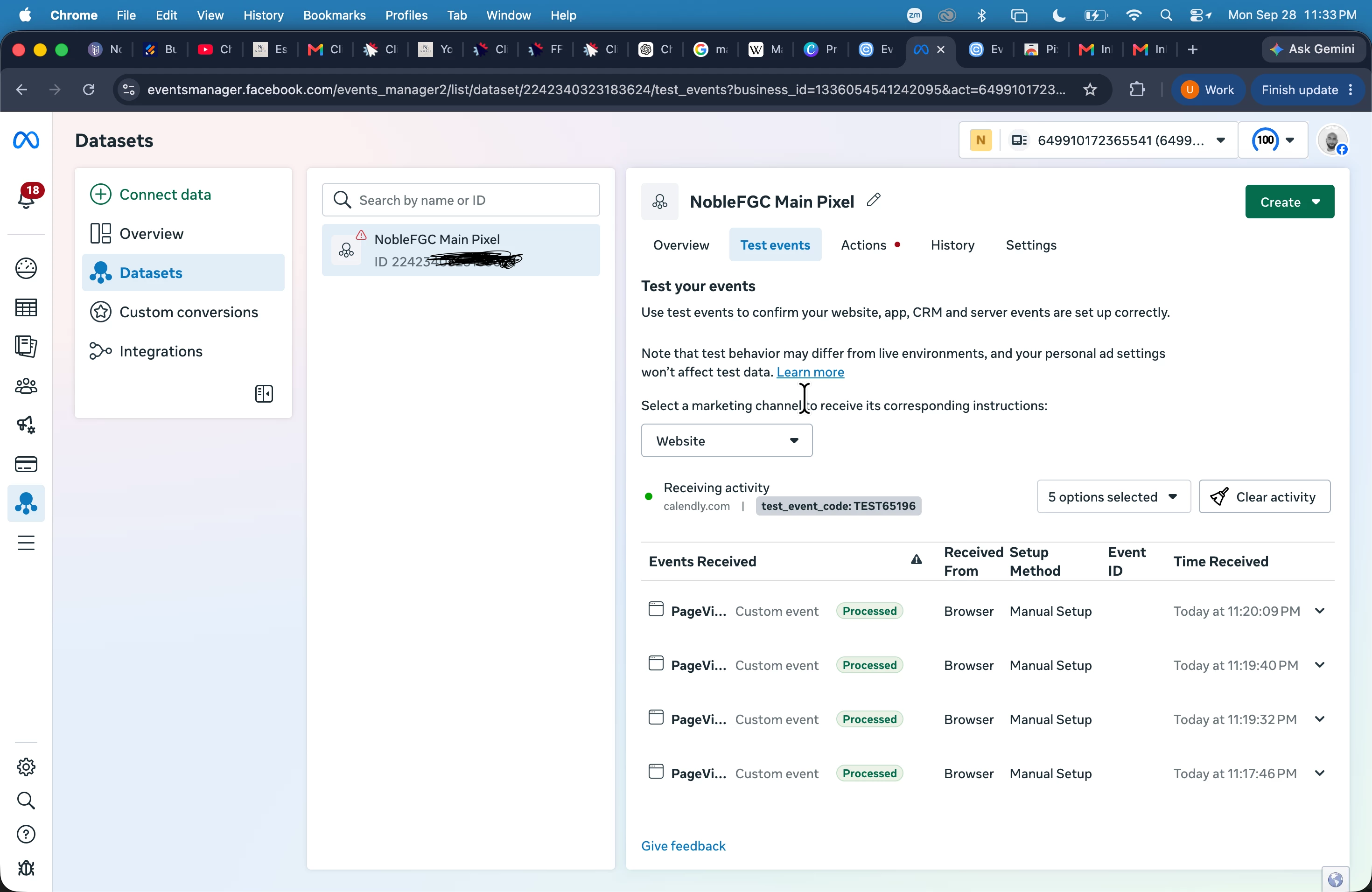Collapse the Datasets navigation panel icon
This screenshot has width=1372, height=892.
click(264, 394)
